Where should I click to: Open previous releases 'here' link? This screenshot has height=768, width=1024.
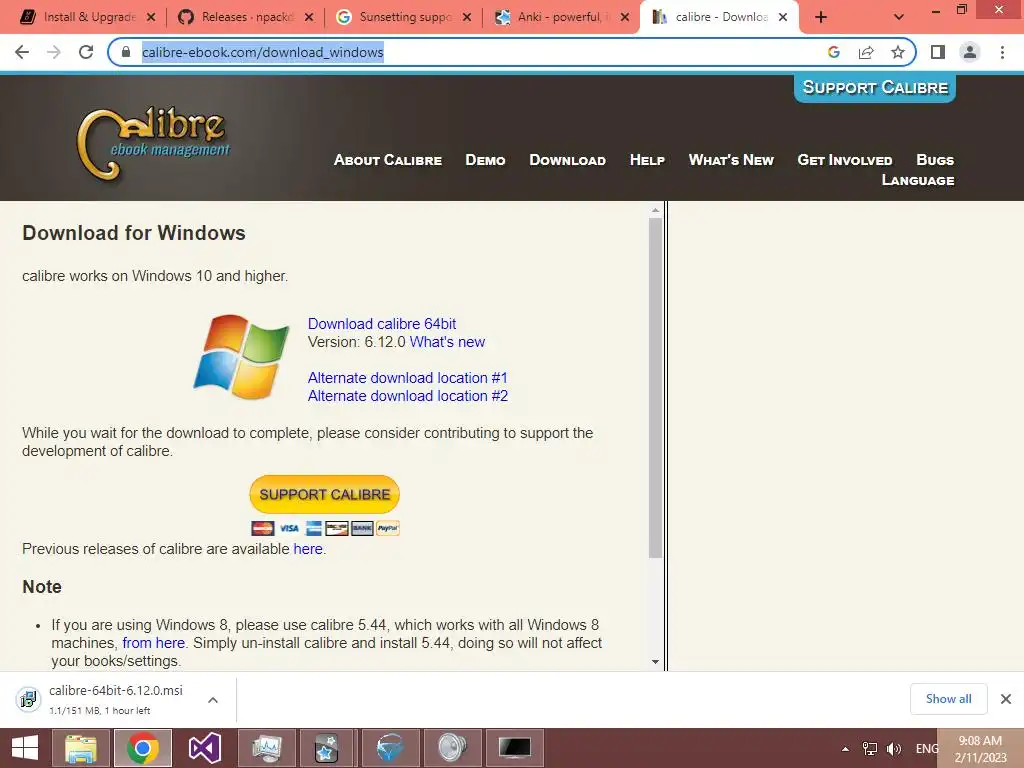pyautogui.click(x=308, y=549)
